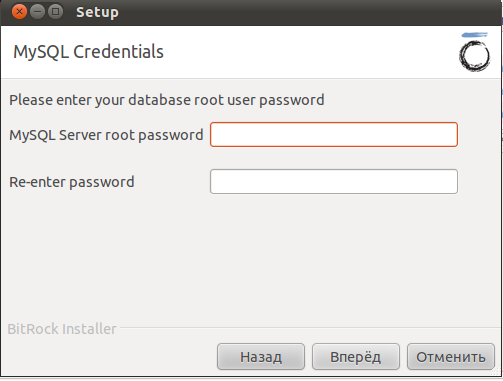The image size is (503, 381).
Task: Go back with the Назад button
Action: pyautogui.click(x=261, y=357)
